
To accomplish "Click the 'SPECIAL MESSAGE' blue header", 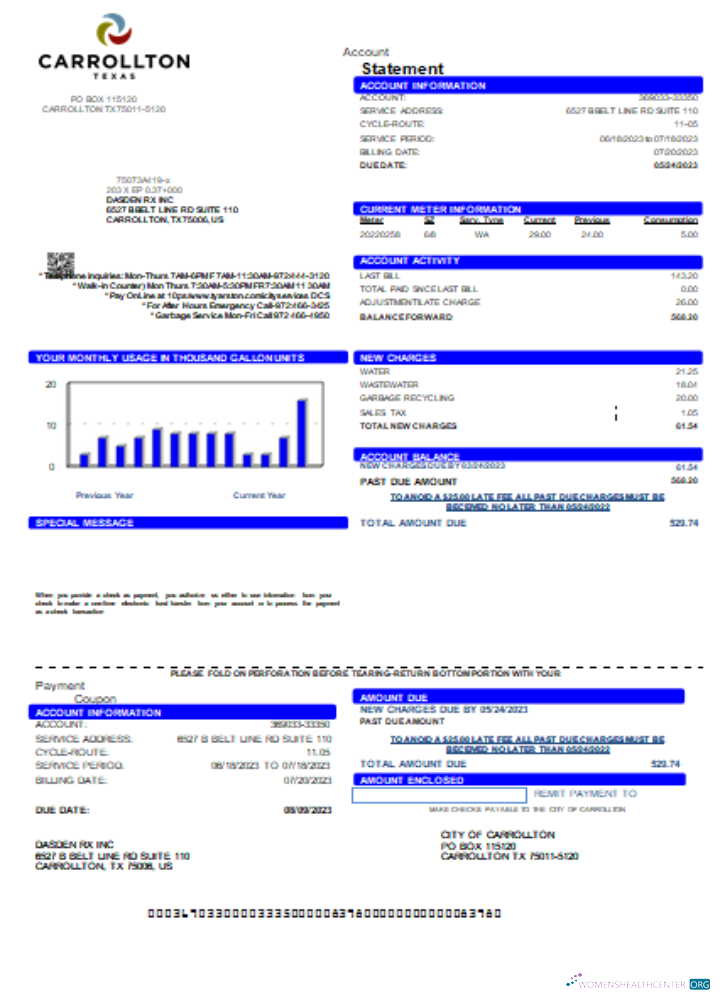I will coord(188,523).
